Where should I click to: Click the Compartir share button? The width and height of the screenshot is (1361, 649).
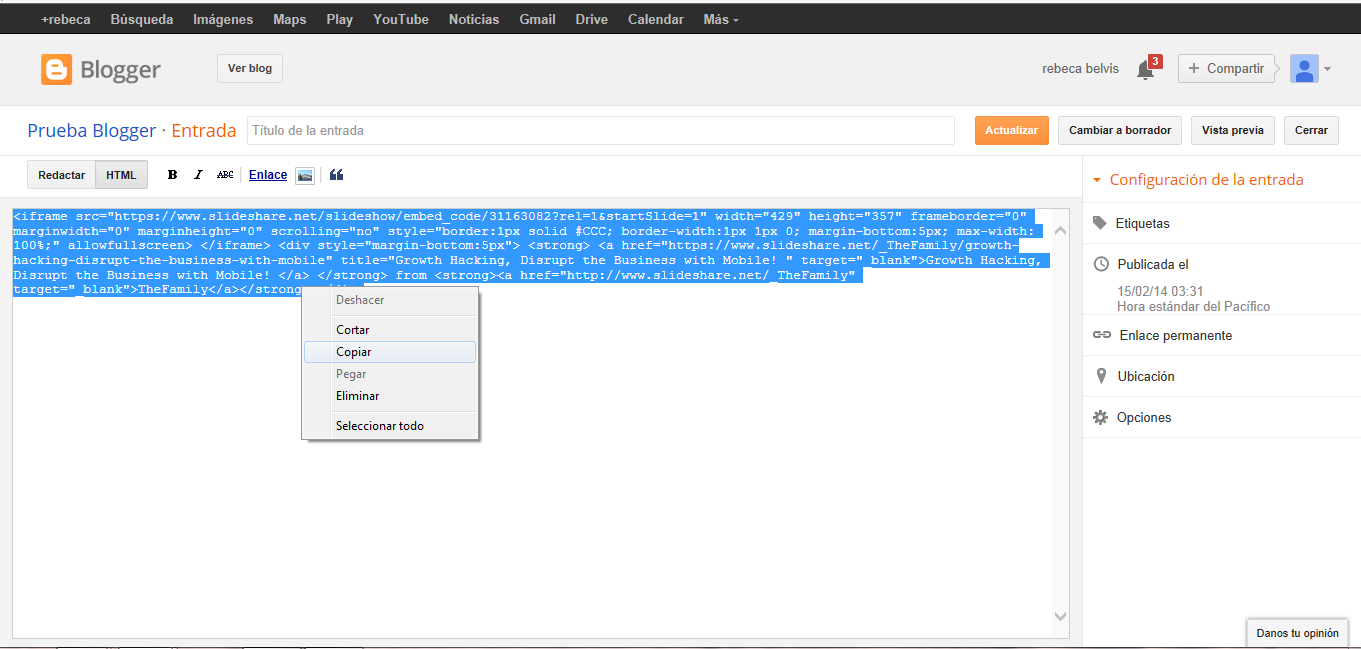coord(1227,68)
